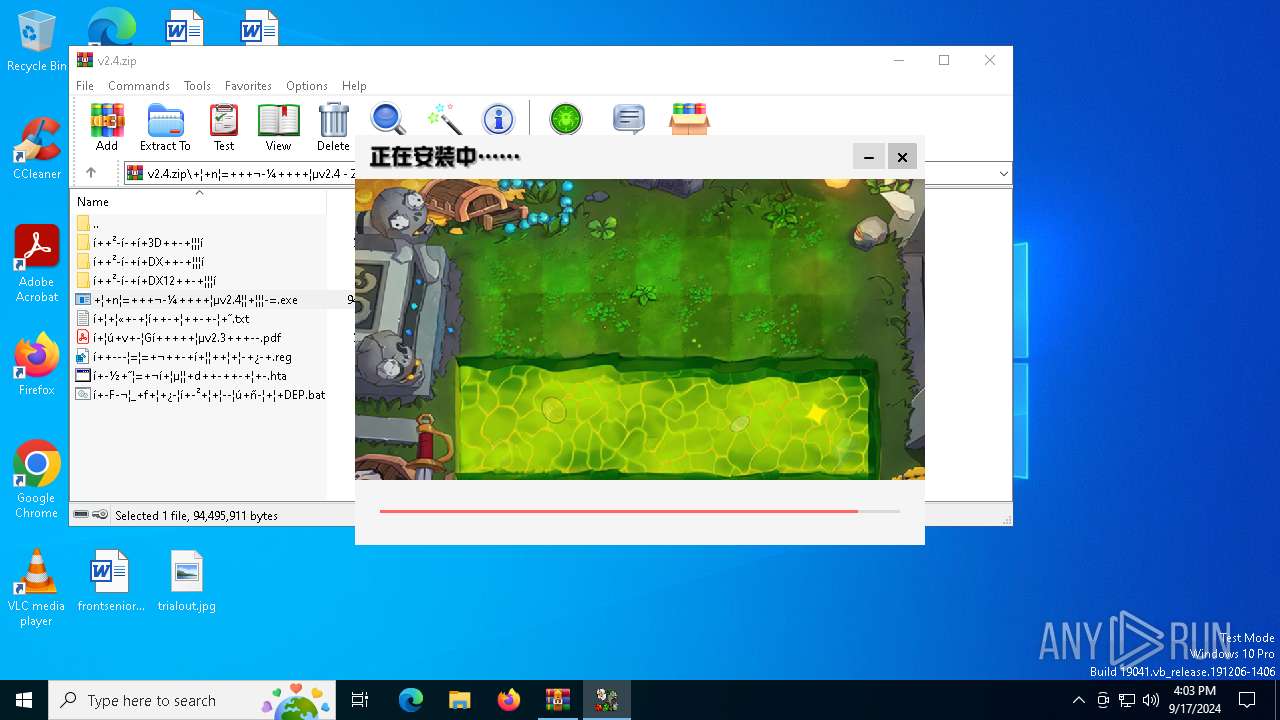Click the installation progress bar
The width and height of the screenshot is (1280, 720).
click(x=640, y=511)
